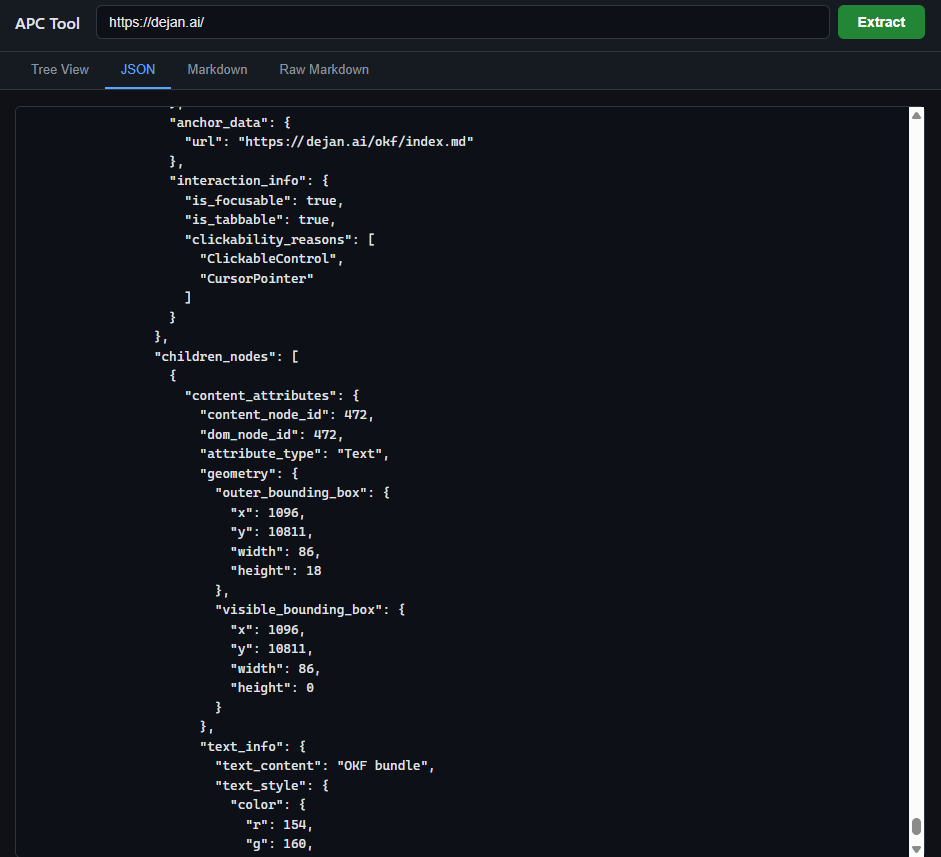The height and width of the screenshot is (857, 941).
Task: Click the "interaction_info" key
Action: 241,181
